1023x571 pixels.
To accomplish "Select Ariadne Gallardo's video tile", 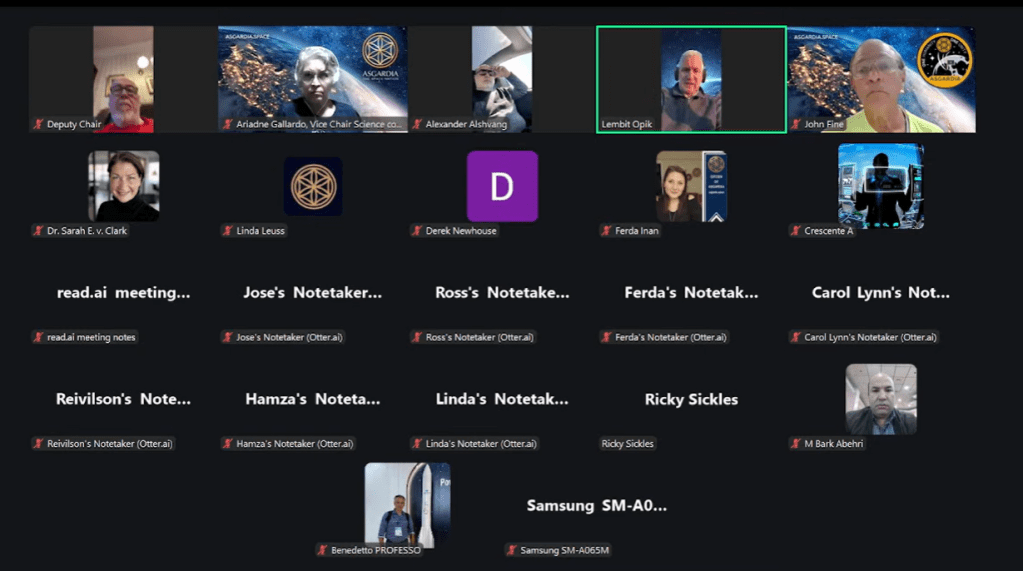I will tap(313, 78).
